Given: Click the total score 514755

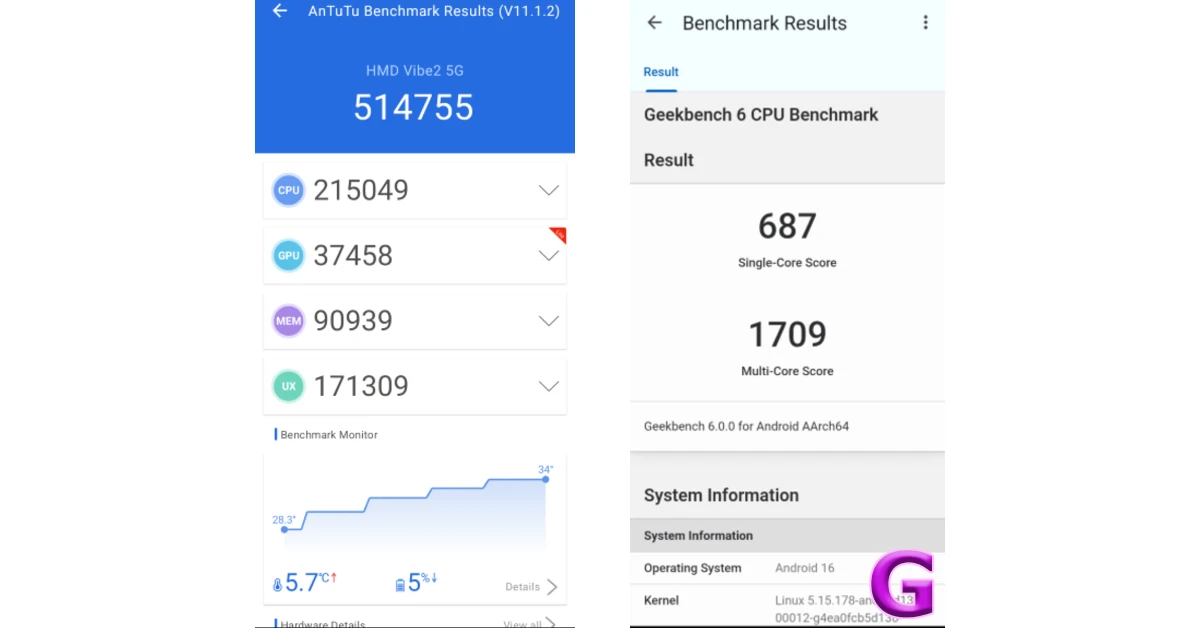Looking at the screenshot, I should (x=414, y=108).
